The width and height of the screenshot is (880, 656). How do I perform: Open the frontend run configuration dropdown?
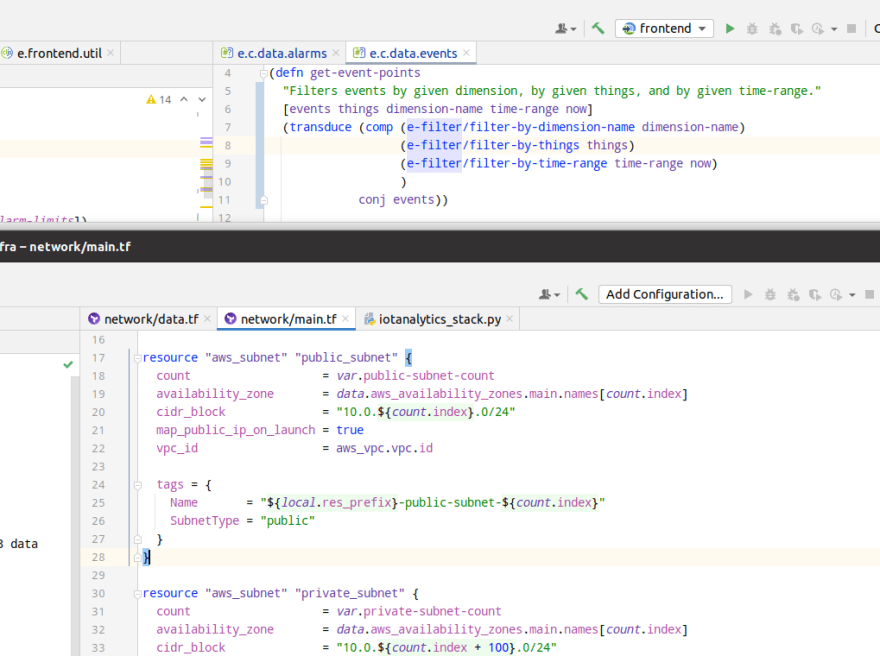(x=664, y=29)
